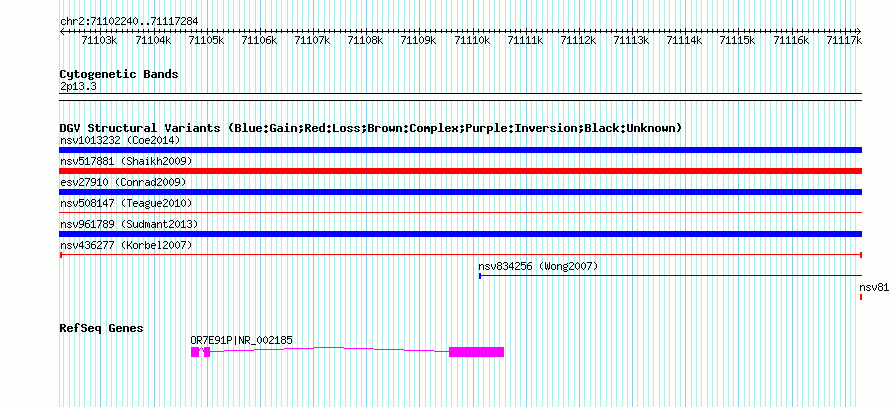The height and width of the screenshot is (407, 890).
Task: Click the 71116k ruler tick label
Action: tap(791, 40)
